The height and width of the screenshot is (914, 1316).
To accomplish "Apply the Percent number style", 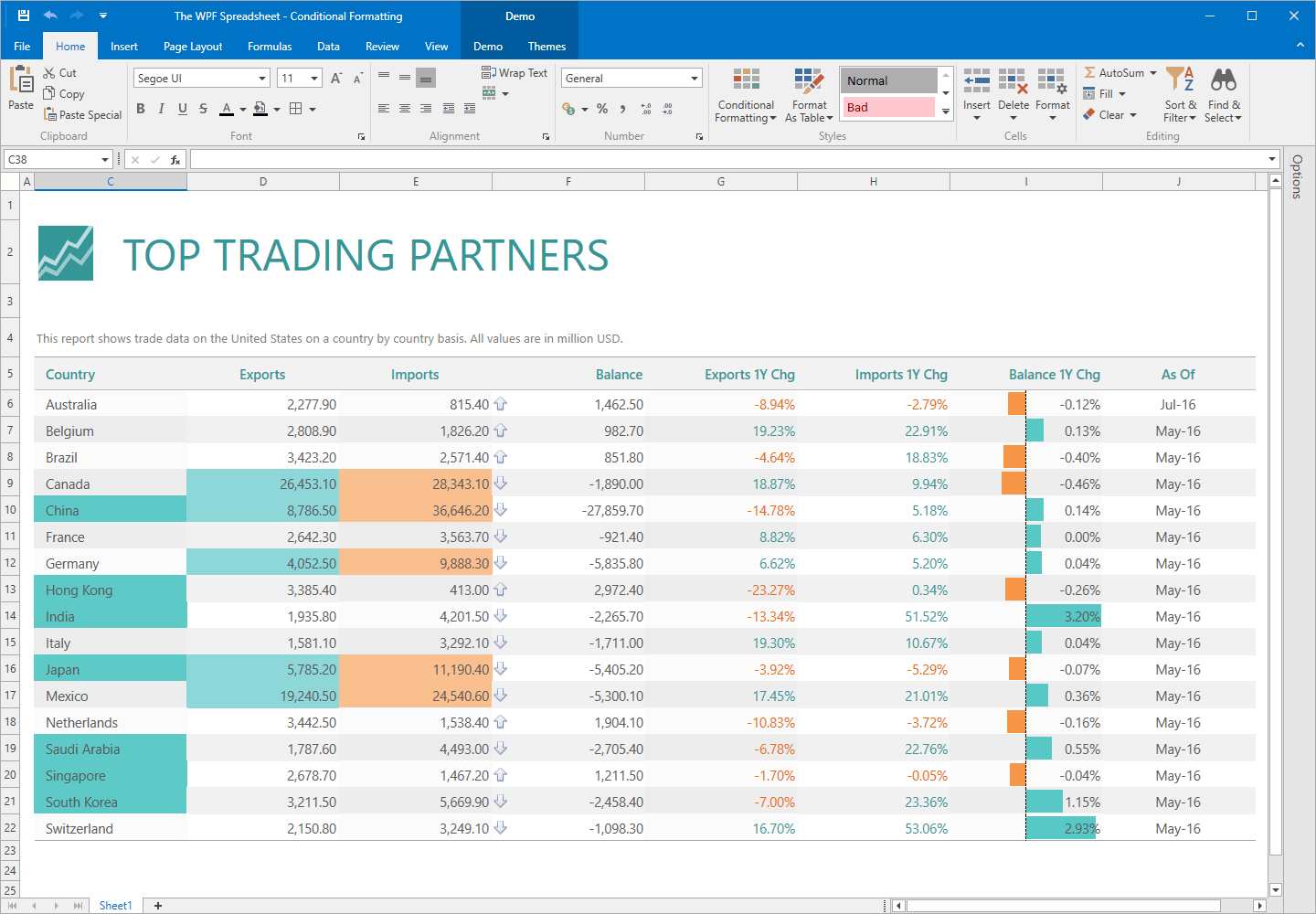I will 602,108.
